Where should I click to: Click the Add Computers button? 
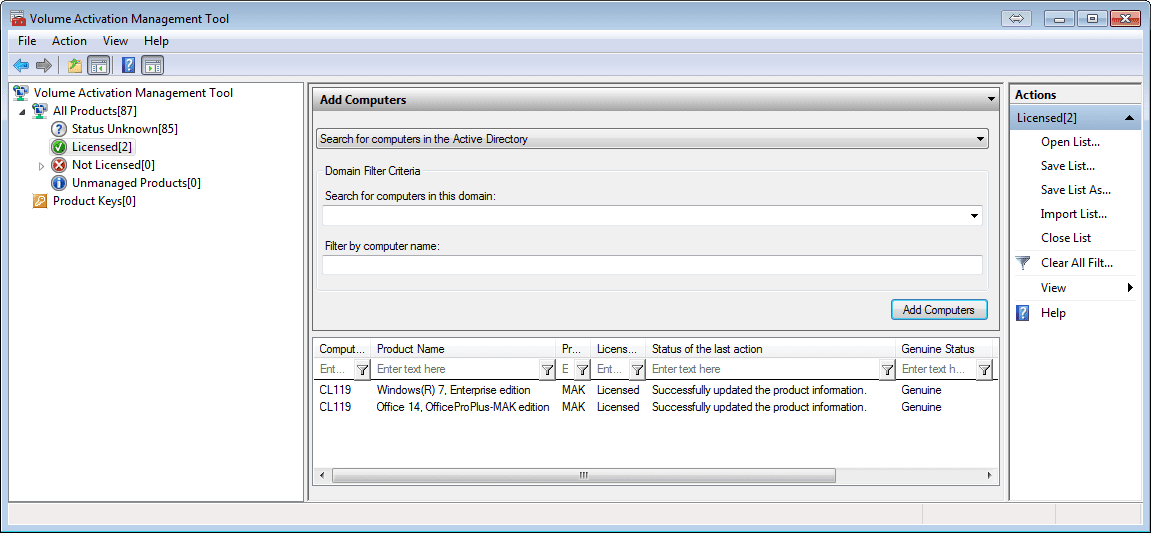point(939,310)
